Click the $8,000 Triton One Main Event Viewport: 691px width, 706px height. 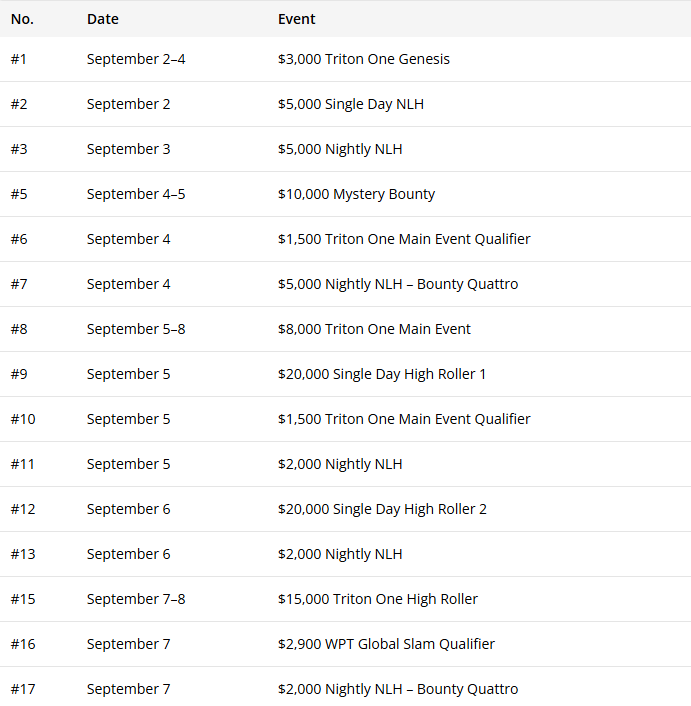(x=374, y=329)
